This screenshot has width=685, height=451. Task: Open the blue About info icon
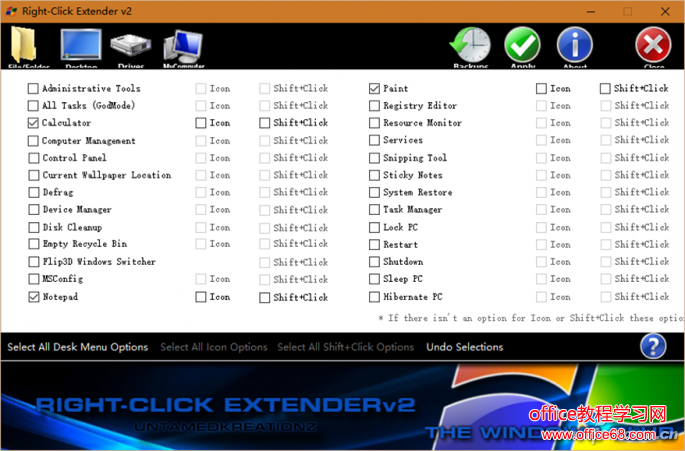click(575, 45)
